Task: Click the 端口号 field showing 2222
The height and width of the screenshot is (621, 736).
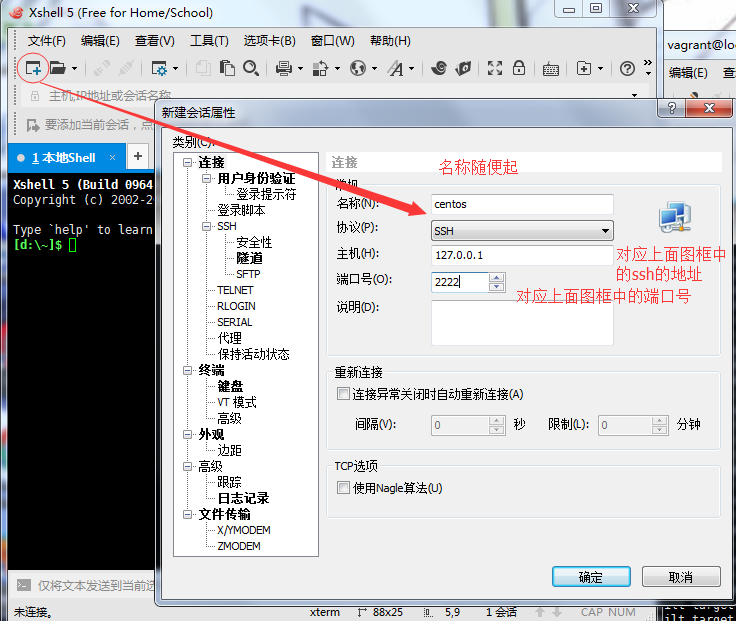Action: [460, 282]
